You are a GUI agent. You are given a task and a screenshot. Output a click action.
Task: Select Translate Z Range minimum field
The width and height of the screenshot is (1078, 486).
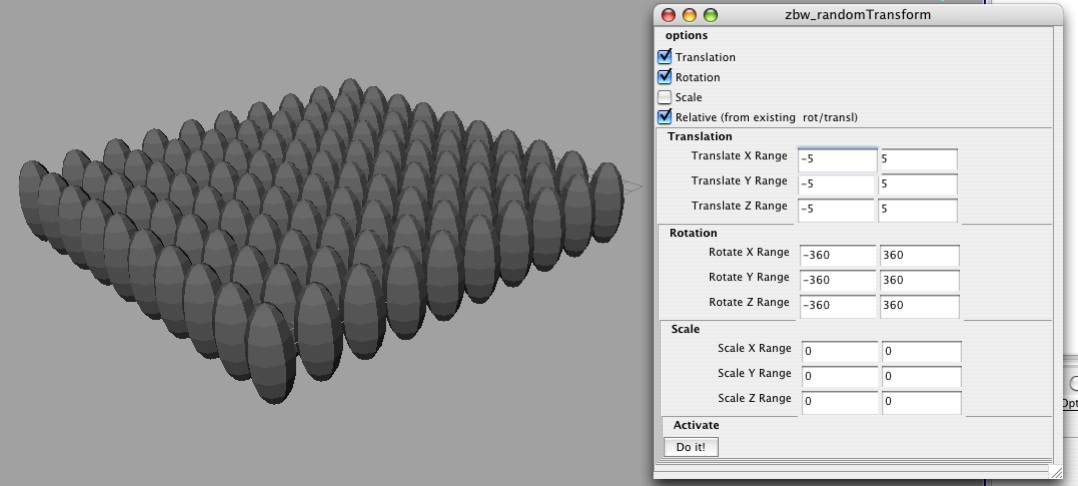(837, 210)
